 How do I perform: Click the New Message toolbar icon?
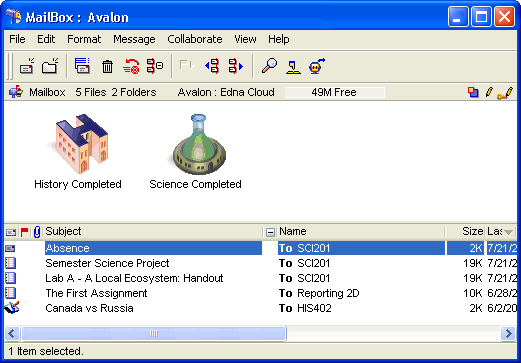[27, 66]
